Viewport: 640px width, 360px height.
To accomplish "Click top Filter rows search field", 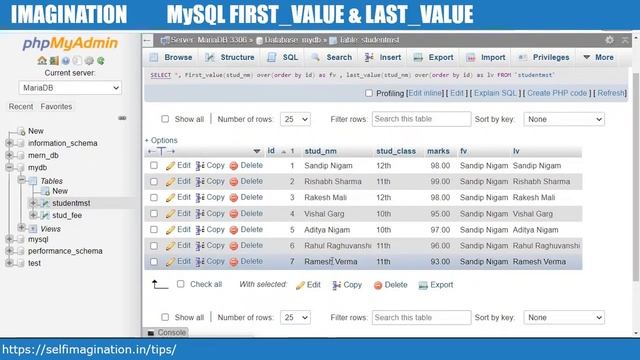I will pyautogui.click(x=421, y=119).
